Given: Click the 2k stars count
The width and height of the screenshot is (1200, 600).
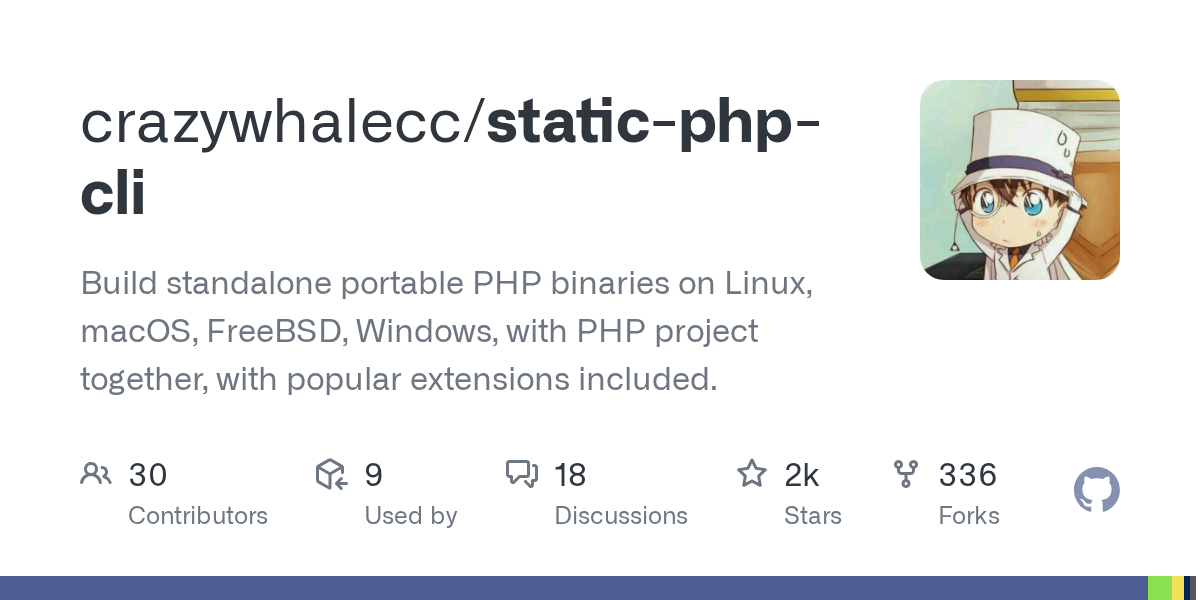Looking at the screenshot, I should (x=802, y=475).
